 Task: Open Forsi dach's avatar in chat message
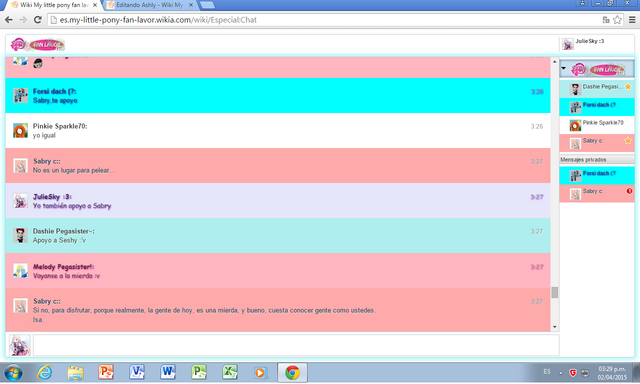tap(20, 95)
